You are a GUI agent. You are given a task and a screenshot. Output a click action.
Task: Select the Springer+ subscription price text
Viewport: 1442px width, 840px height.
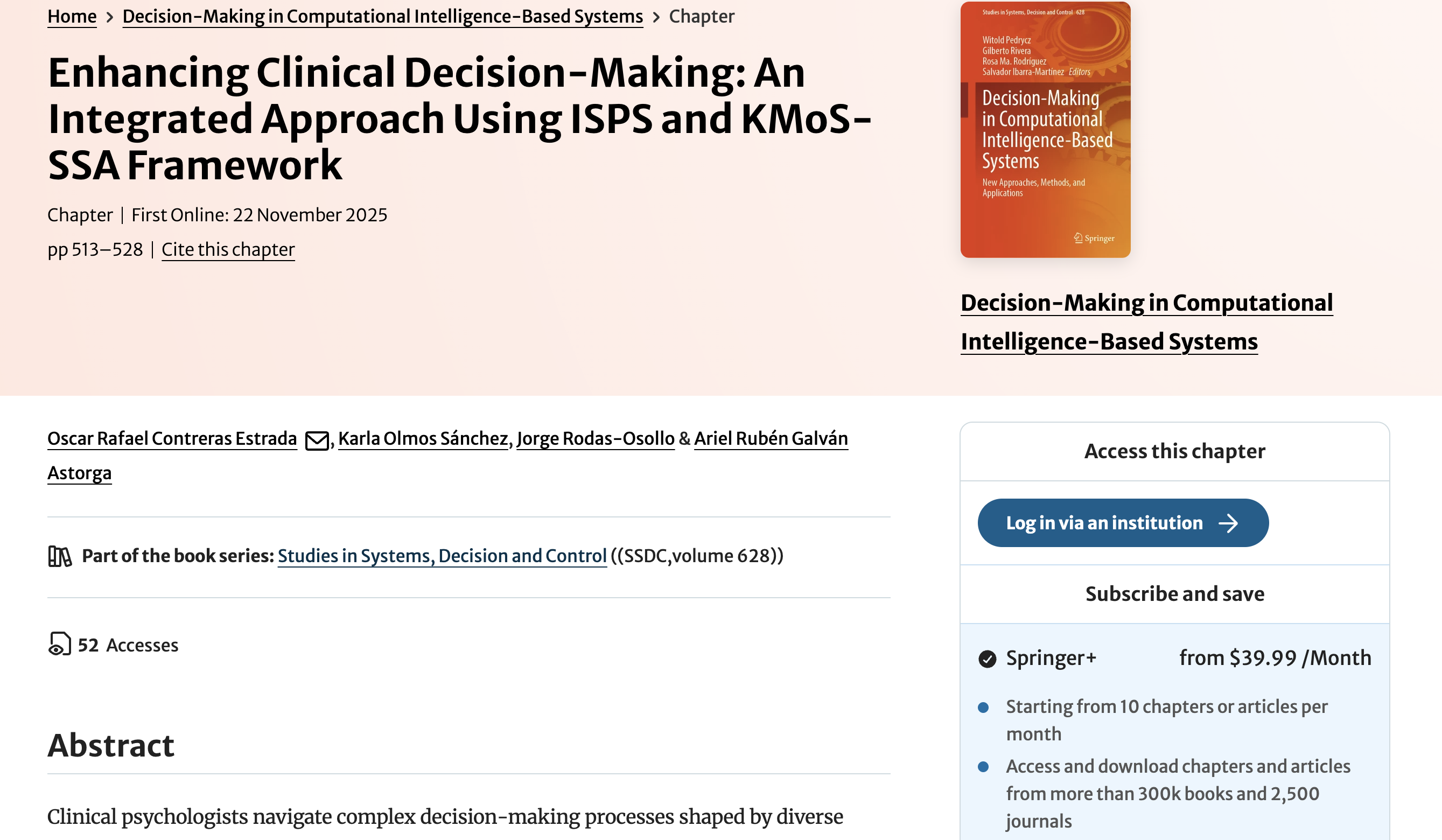click(1275, 658)
